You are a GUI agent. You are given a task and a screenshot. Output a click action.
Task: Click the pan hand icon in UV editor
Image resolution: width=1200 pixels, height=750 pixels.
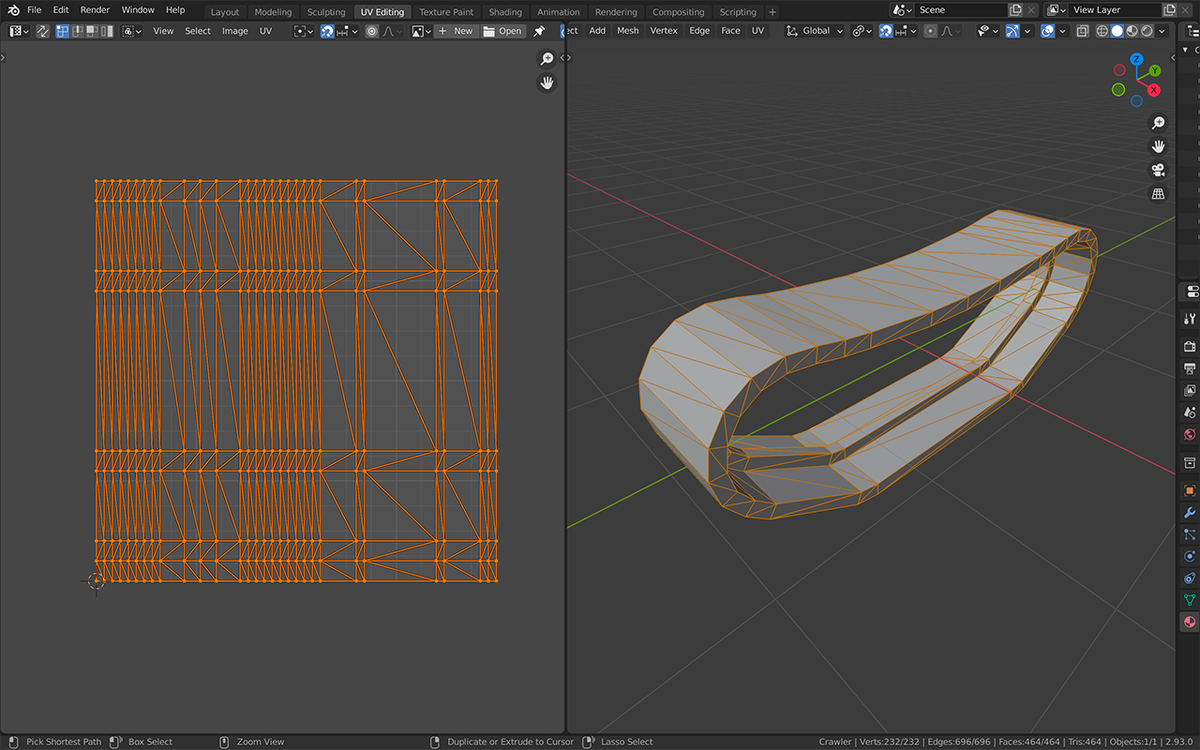(x=547, y=83)
